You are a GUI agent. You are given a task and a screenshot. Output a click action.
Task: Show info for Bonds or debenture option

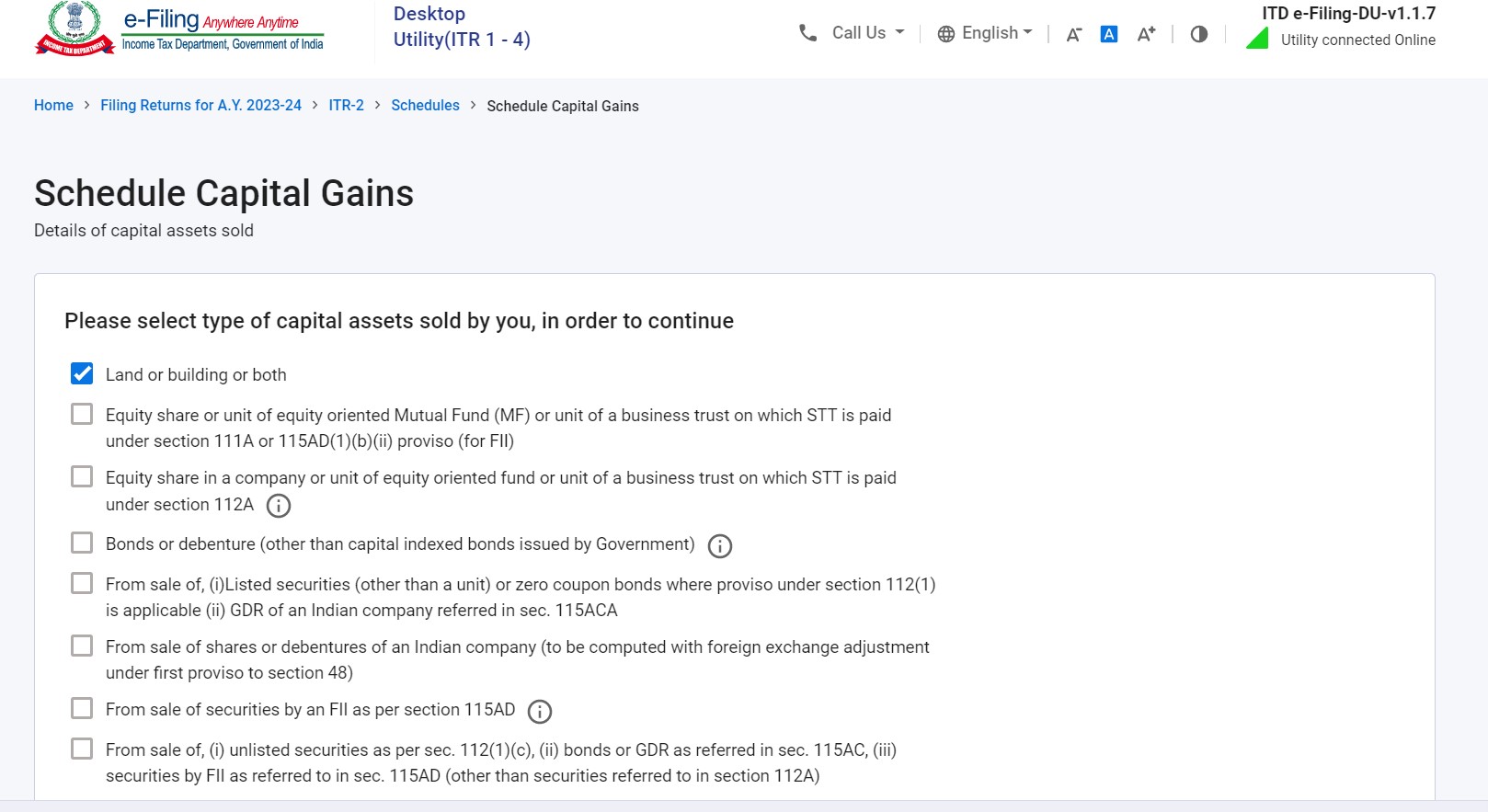(720, 546)
